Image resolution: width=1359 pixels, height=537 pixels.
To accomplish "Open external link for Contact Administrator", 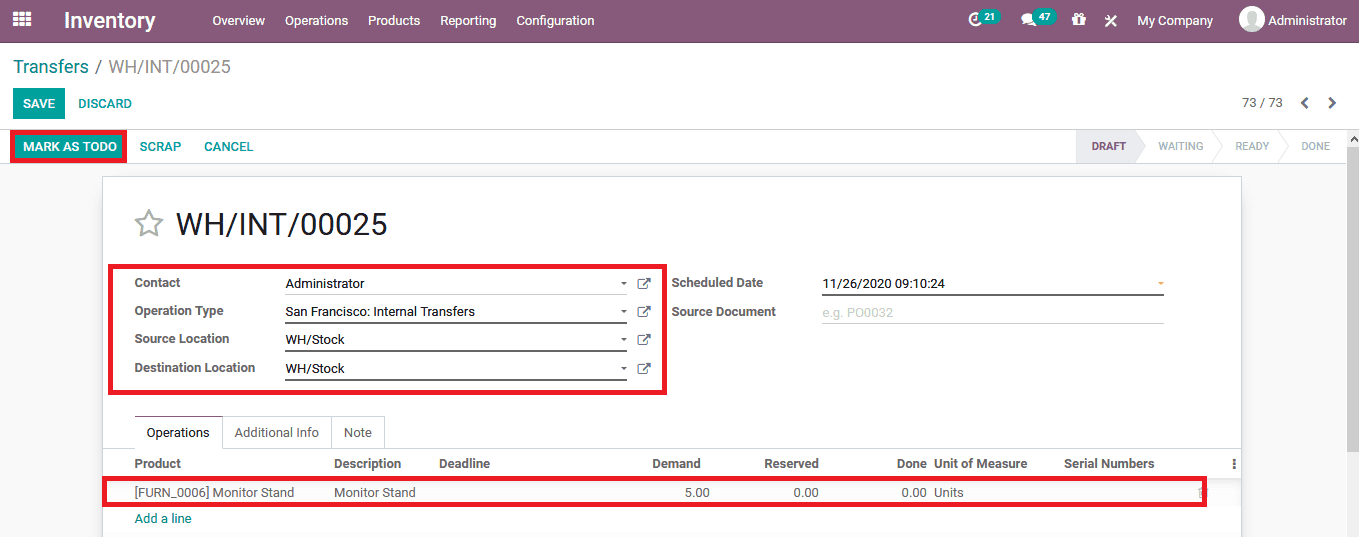I will [644, 284].
